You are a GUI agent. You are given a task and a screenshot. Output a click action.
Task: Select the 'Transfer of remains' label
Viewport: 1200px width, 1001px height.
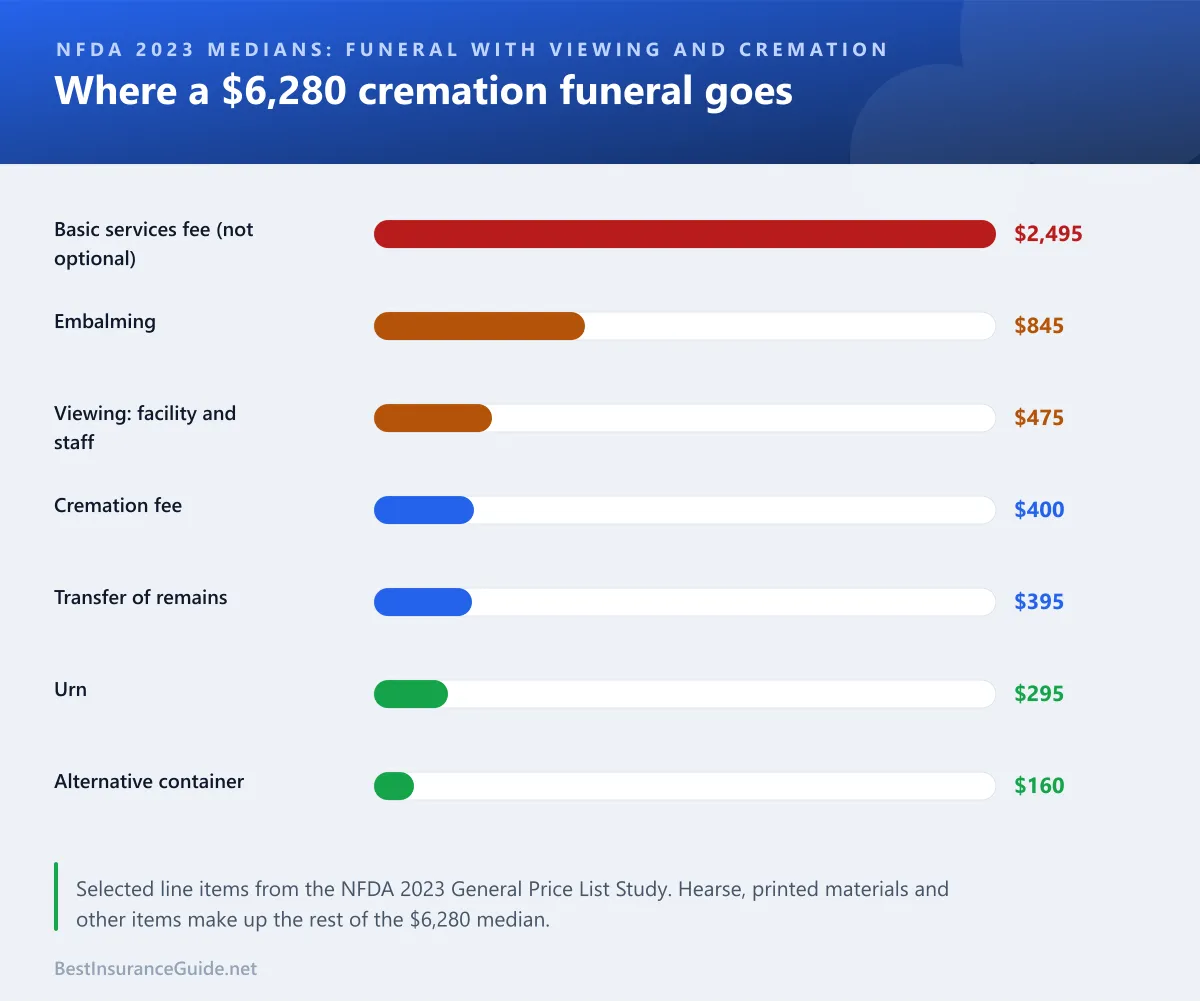(x=141, y=597)
